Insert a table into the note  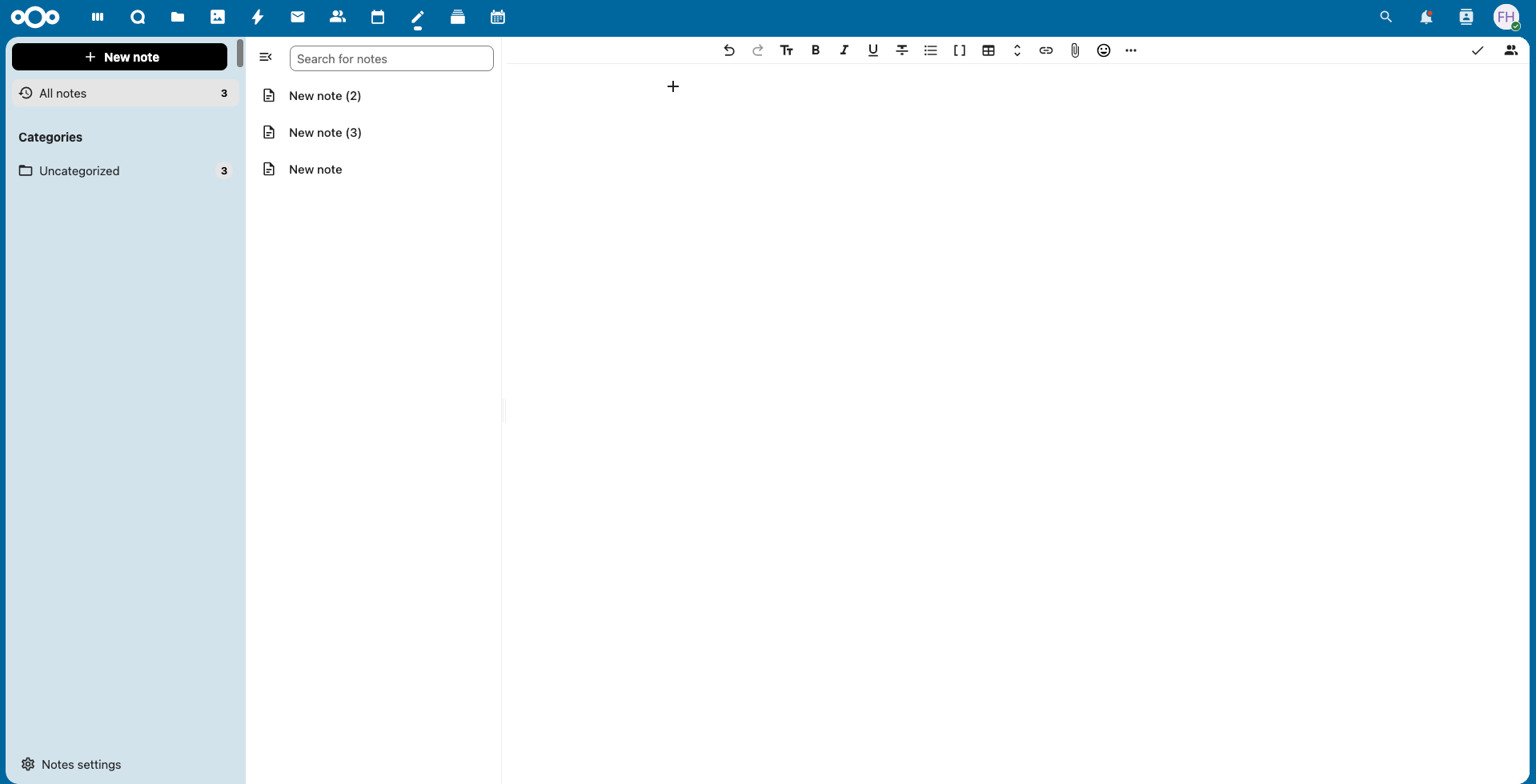pyautogui.click(x=989, y=50)
